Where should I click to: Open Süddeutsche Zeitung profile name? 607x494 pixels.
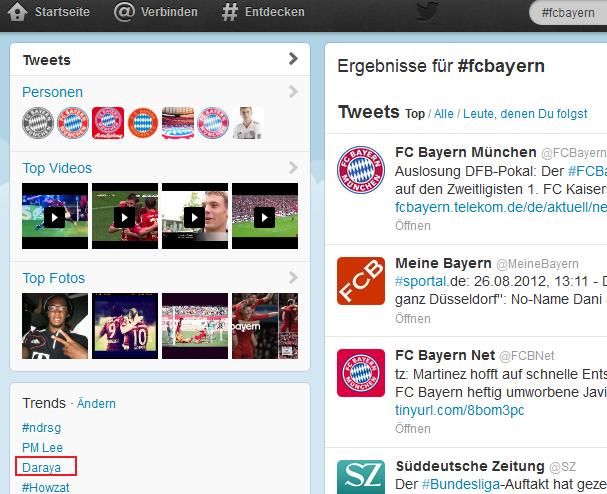pyautogui.click(x=470, y=466)
